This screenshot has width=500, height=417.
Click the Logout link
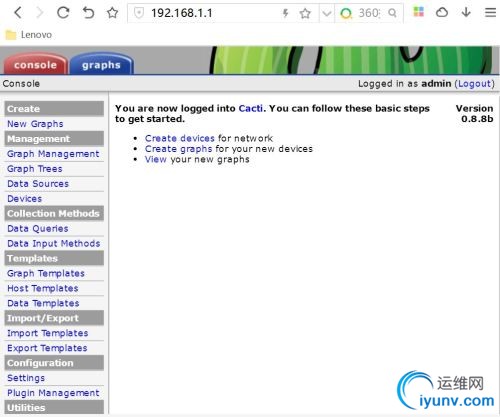pyautogui.click(x=476, y=83)
